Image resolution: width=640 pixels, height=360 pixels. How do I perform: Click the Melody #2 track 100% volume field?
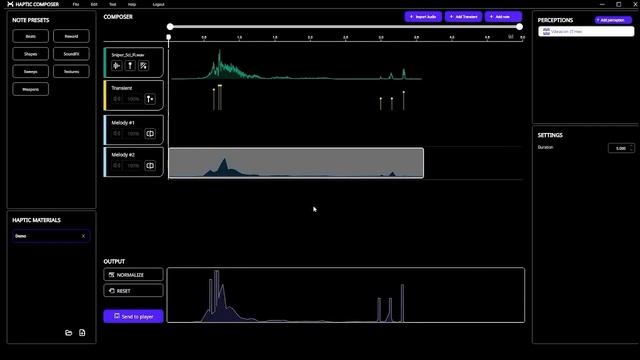pos(133,166)
